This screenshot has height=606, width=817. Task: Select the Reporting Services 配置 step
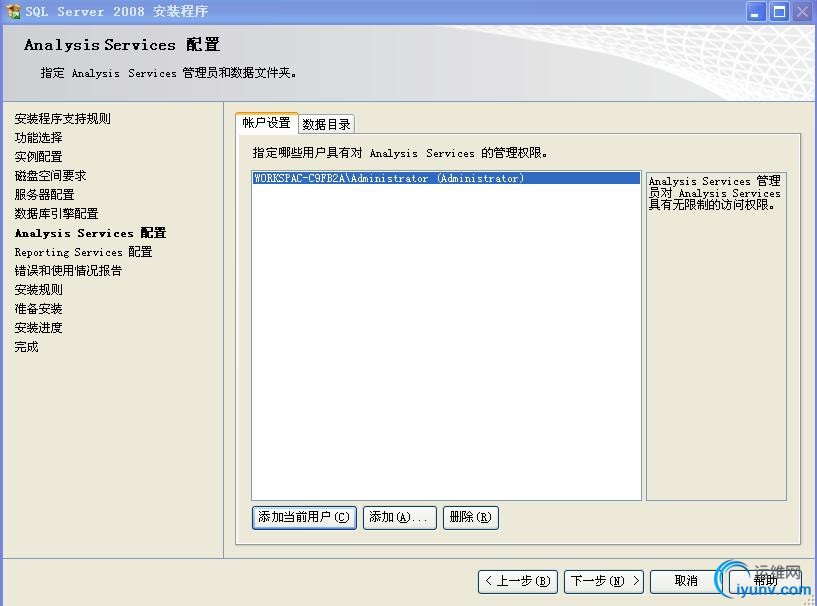tap(83, 252)
